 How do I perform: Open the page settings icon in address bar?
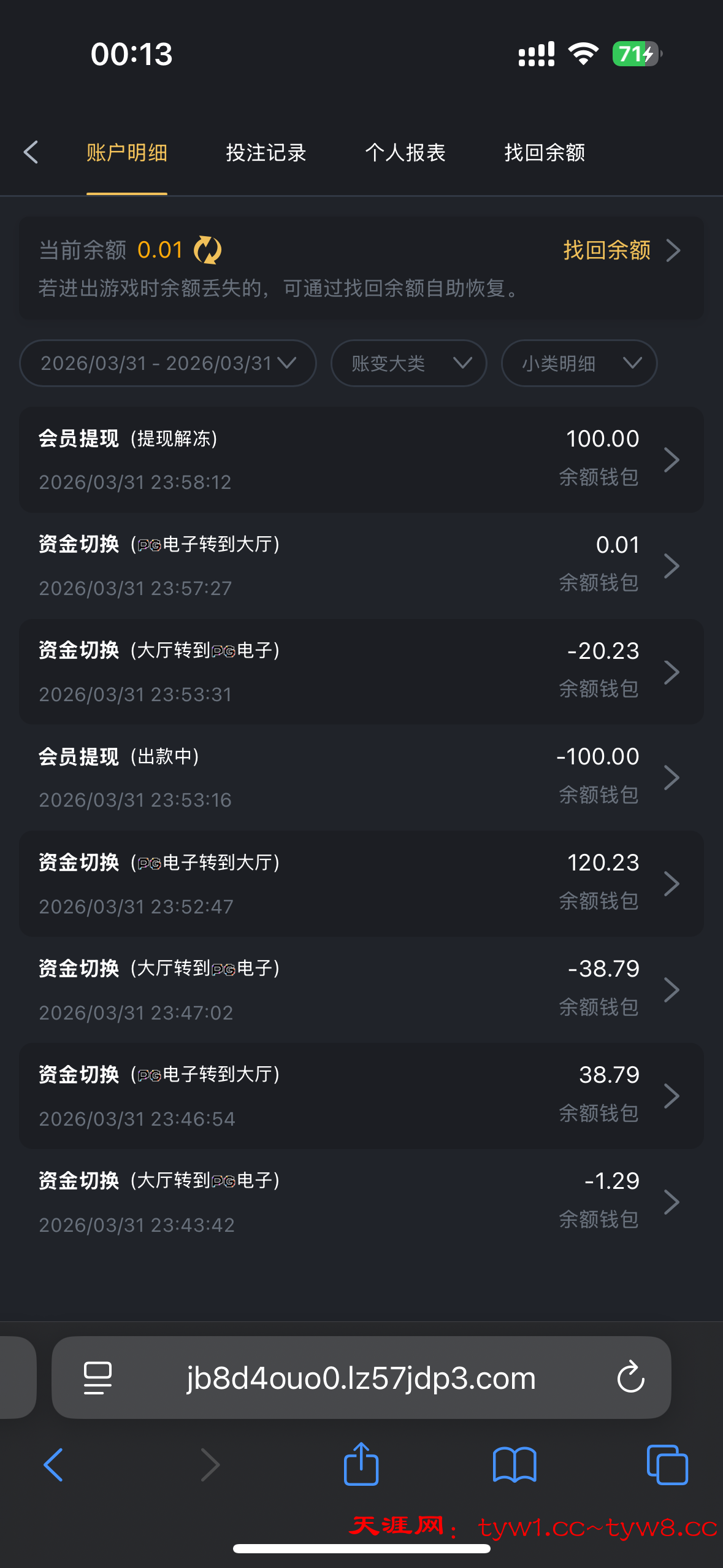(98, 1378)
